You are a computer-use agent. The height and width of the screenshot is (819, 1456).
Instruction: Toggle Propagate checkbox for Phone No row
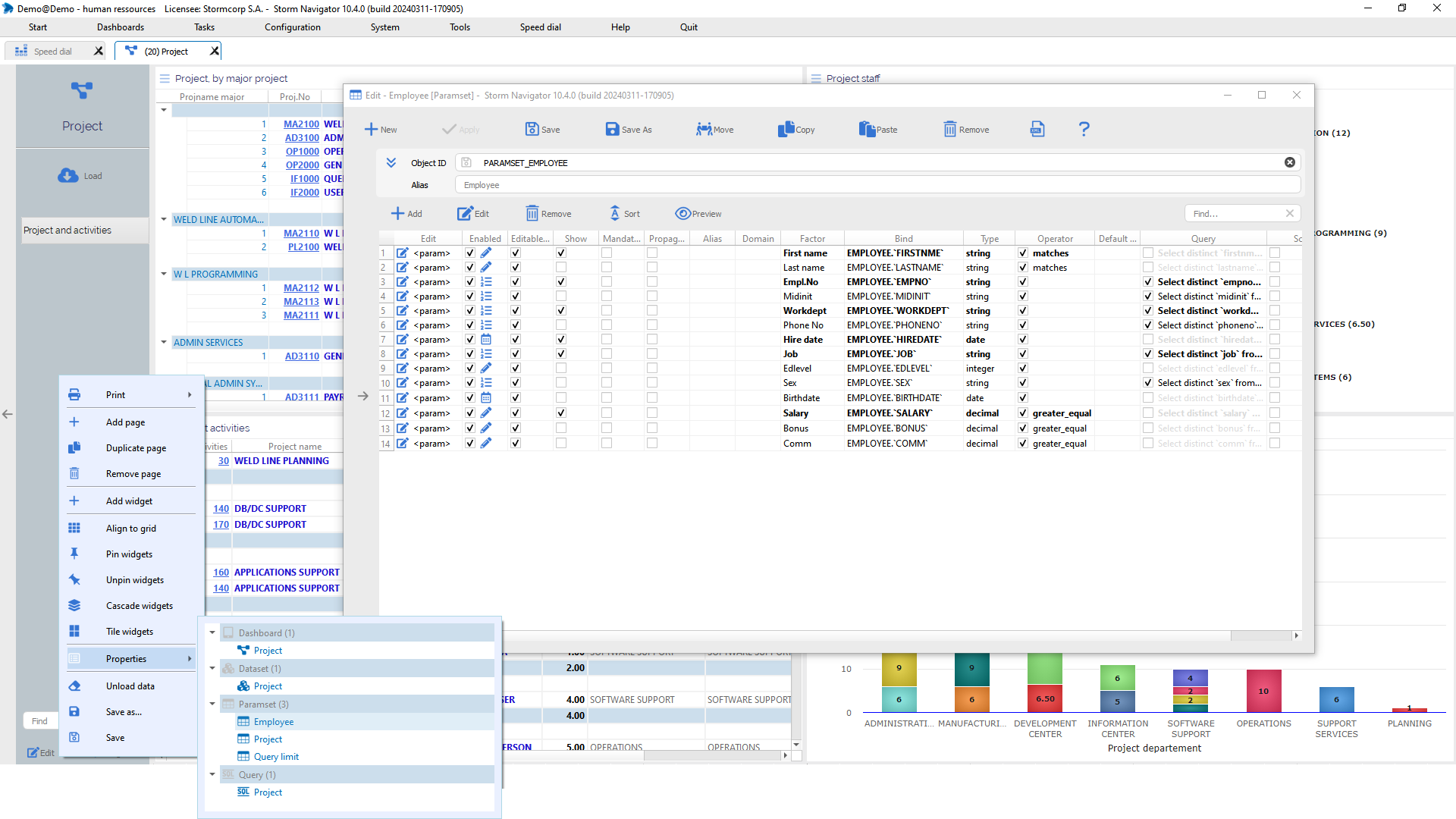pos(652,325)
